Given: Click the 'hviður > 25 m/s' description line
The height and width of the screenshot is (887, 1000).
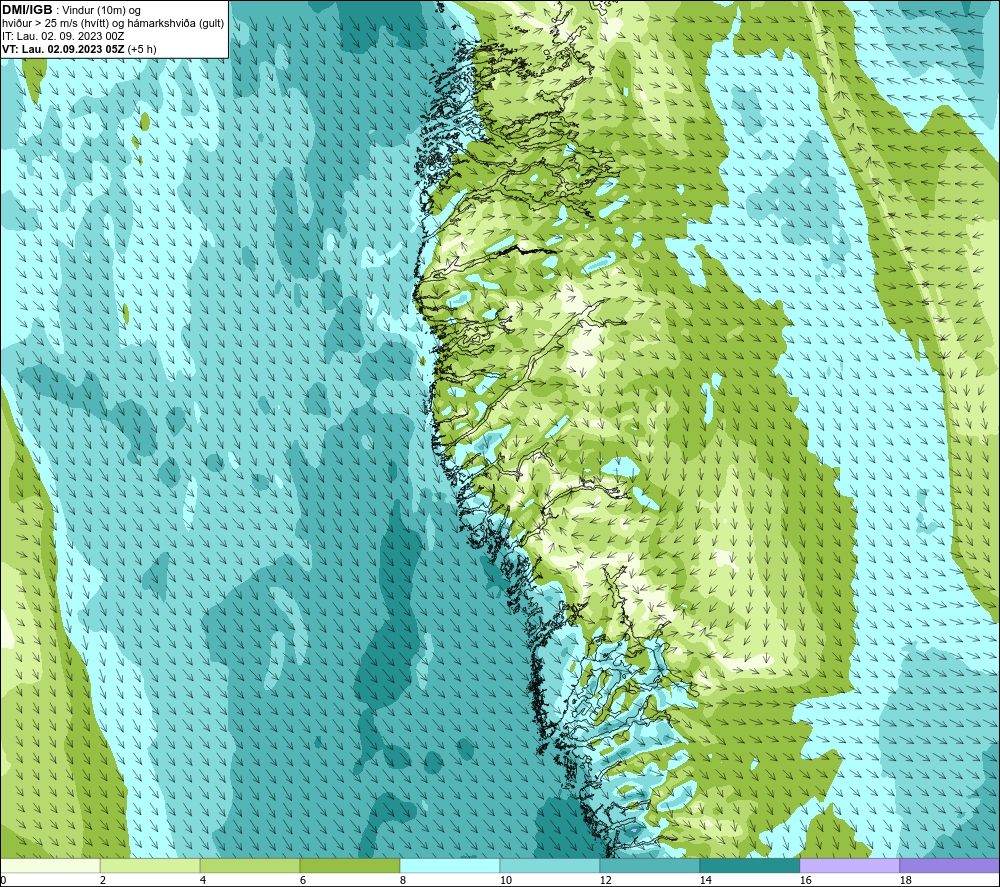Looking at the screenshot, I should 113,23.
